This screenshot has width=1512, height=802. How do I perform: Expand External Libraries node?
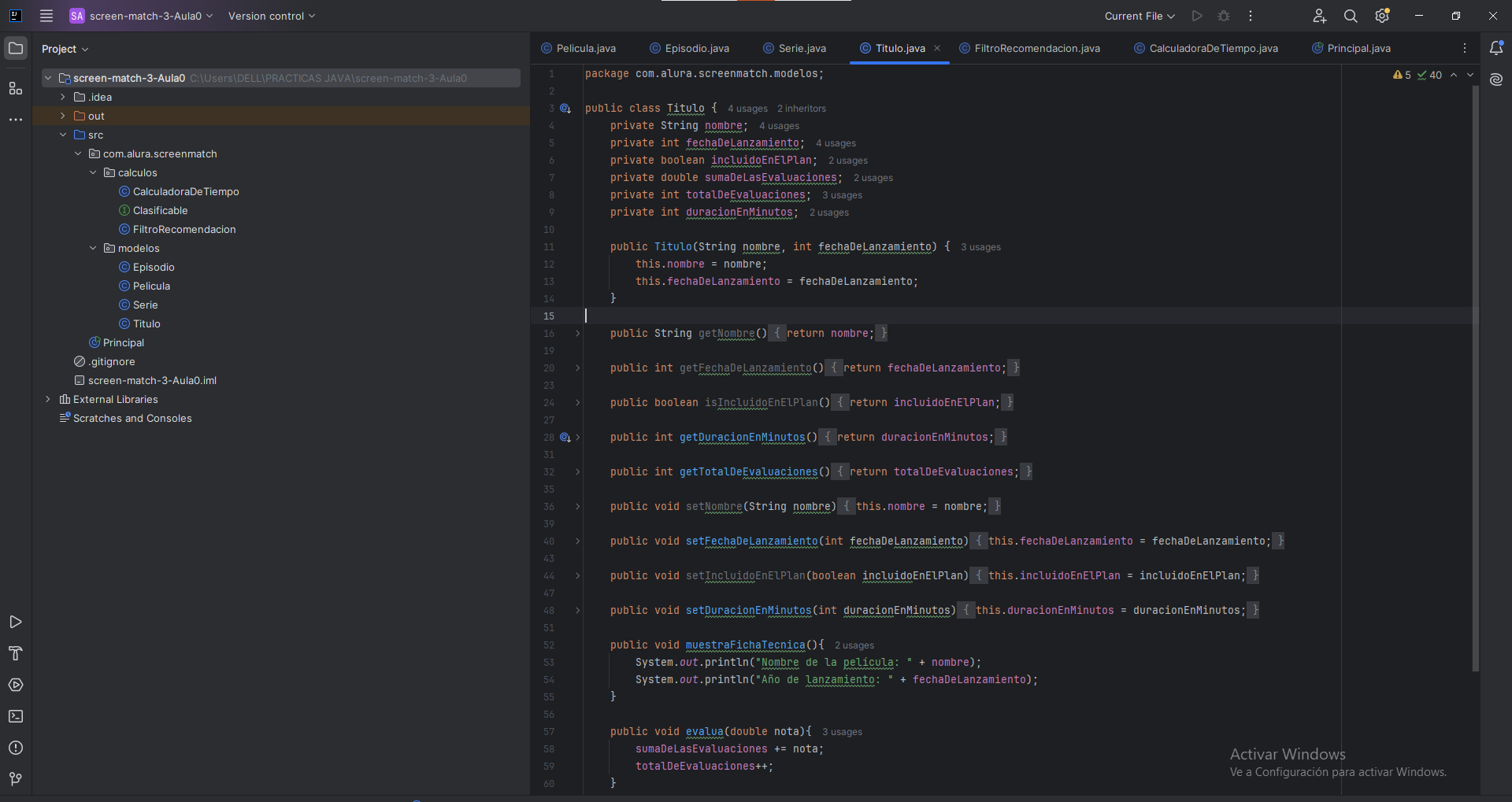click(x=48, y=399)
